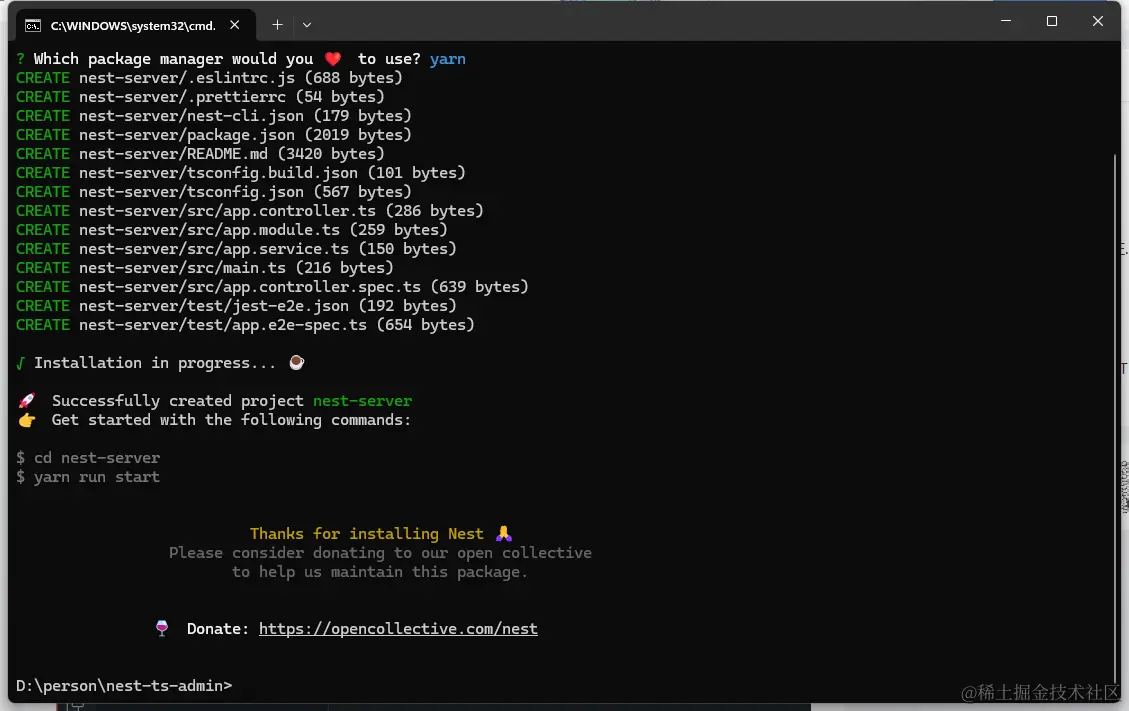Click the app.e2e-spec.ts CREATE line
This screenshot has width=1129, height=711.
coord(245,325)
